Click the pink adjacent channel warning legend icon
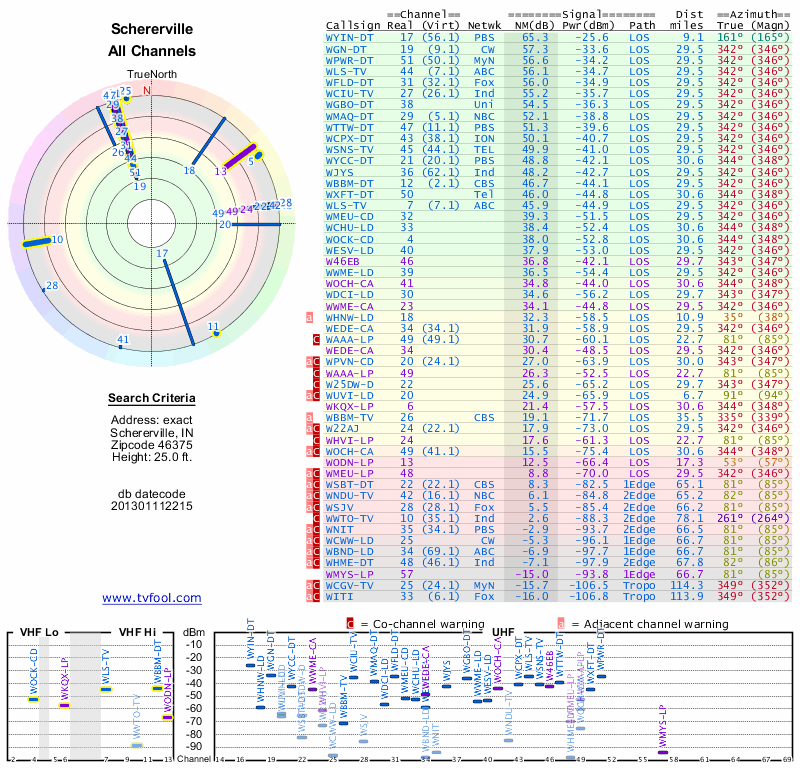 [x=561, y=624]
